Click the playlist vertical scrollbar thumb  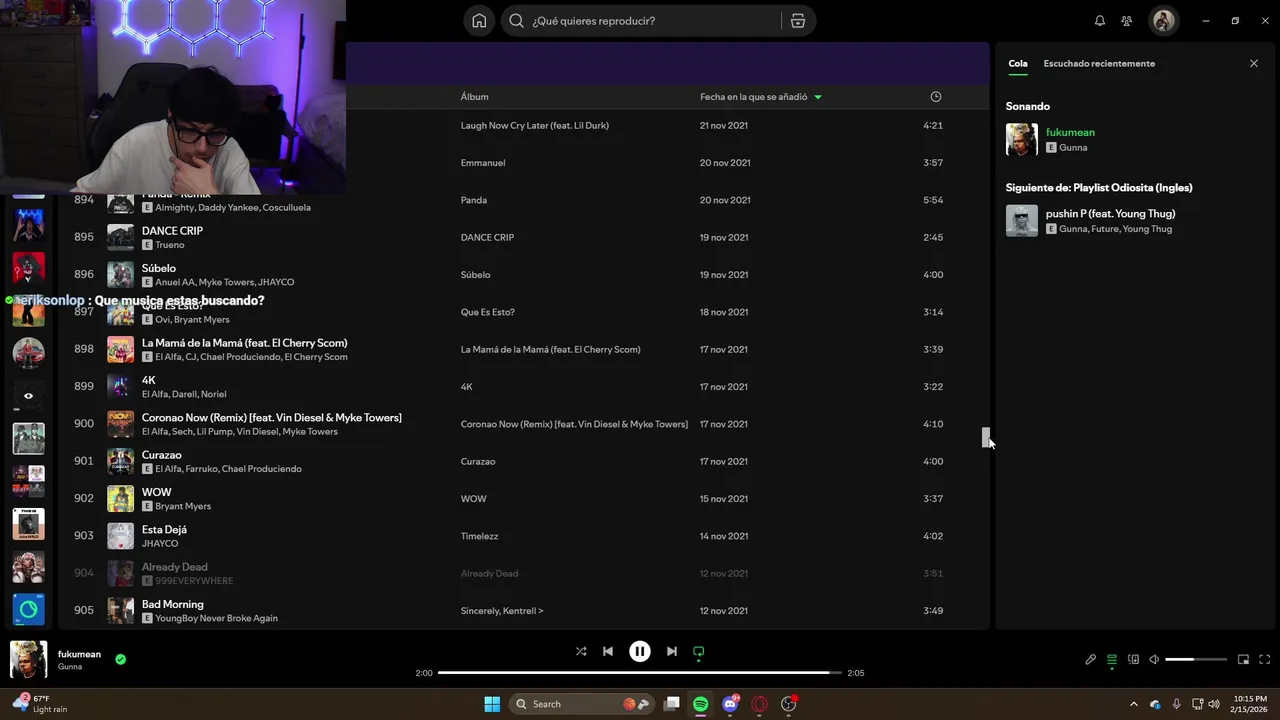tap(985, 437)
